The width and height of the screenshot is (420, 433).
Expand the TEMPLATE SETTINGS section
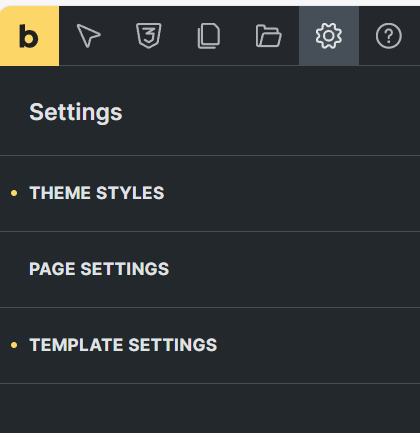(x=210, y=345)
